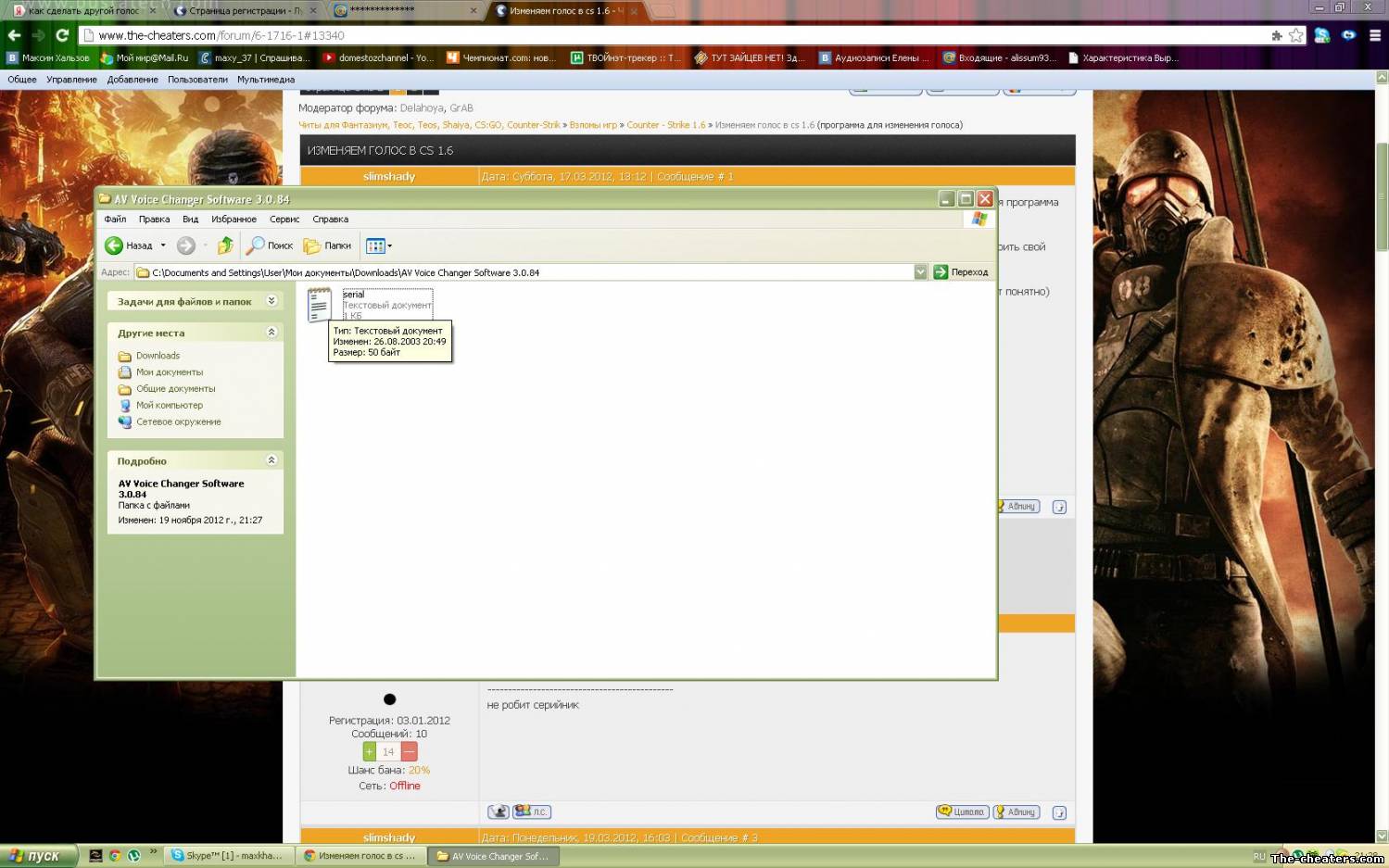Collapse the Другие места panel
Viewport: 1389px width, 868px height.
tap(271, 332)
